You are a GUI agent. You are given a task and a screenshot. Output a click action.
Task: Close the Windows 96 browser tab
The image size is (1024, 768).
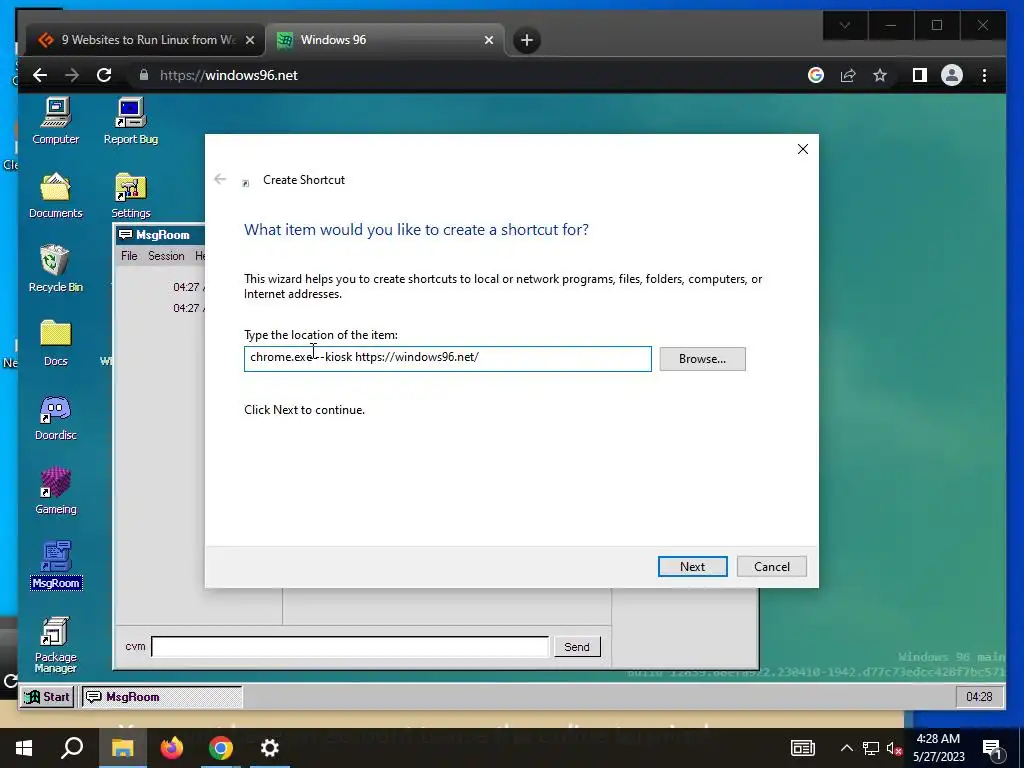tap(488, 40)
